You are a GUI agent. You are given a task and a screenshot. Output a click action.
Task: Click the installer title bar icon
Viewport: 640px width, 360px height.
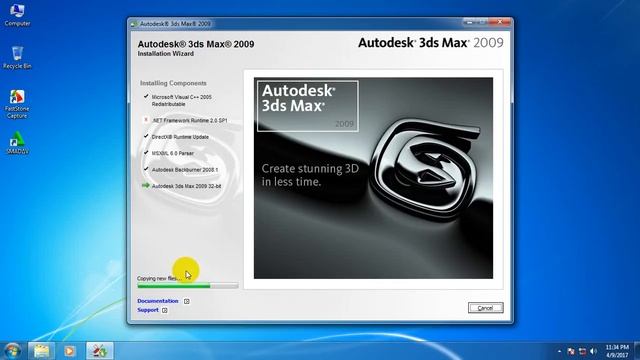(x=134, y=24)
